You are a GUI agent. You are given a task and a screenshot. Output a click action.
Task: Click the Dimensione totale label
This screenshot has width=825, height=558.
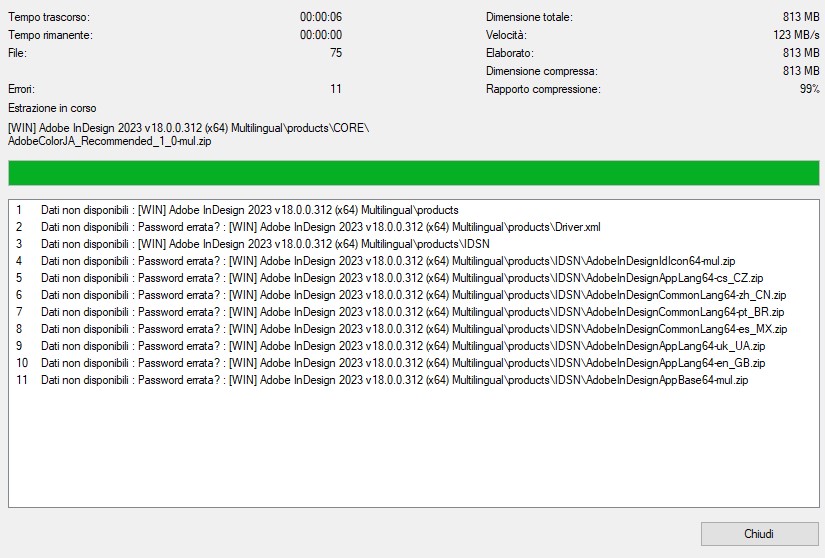[x=529, y=17]
